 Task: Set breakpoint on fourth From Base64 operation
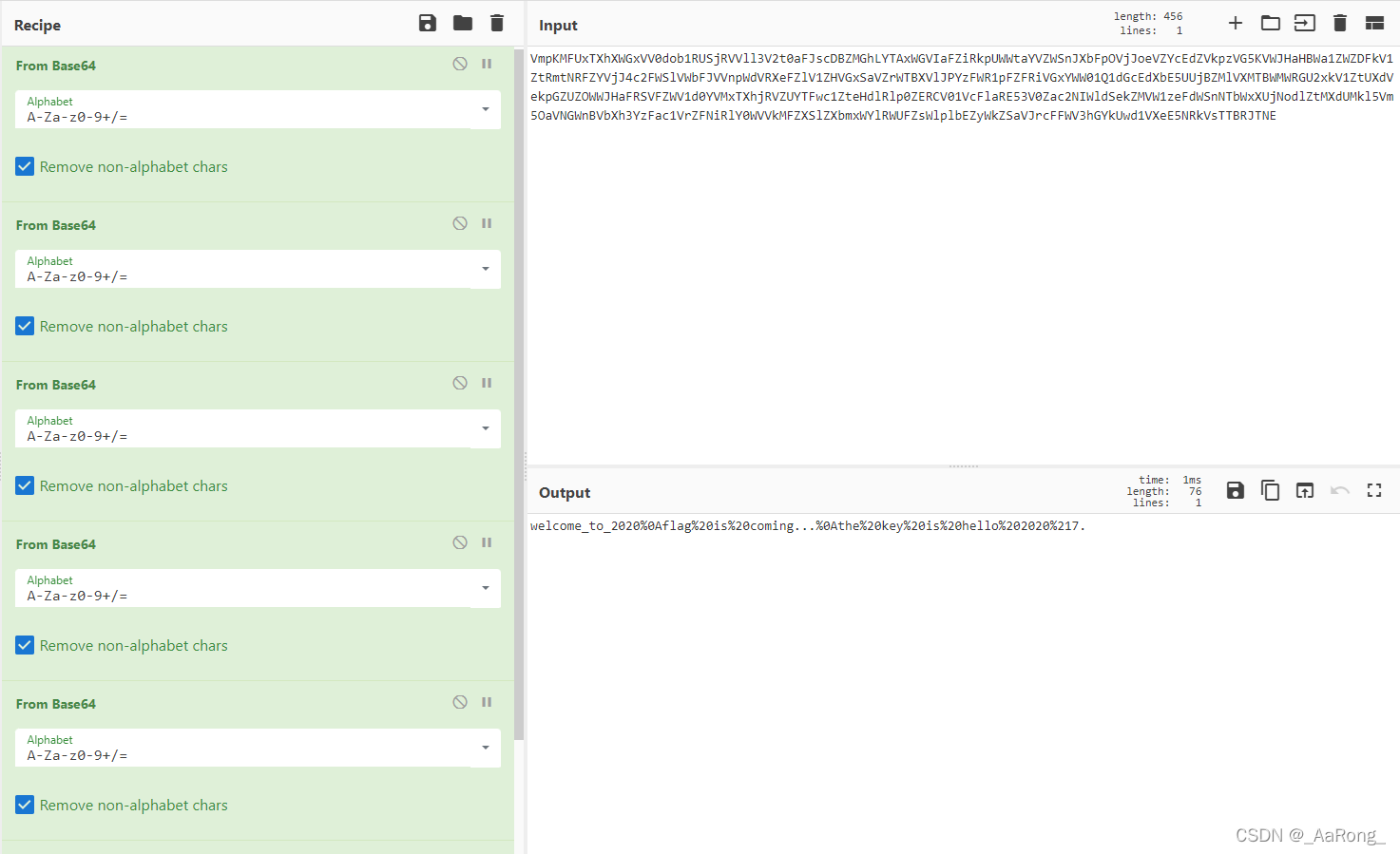[x=487, y=542]
